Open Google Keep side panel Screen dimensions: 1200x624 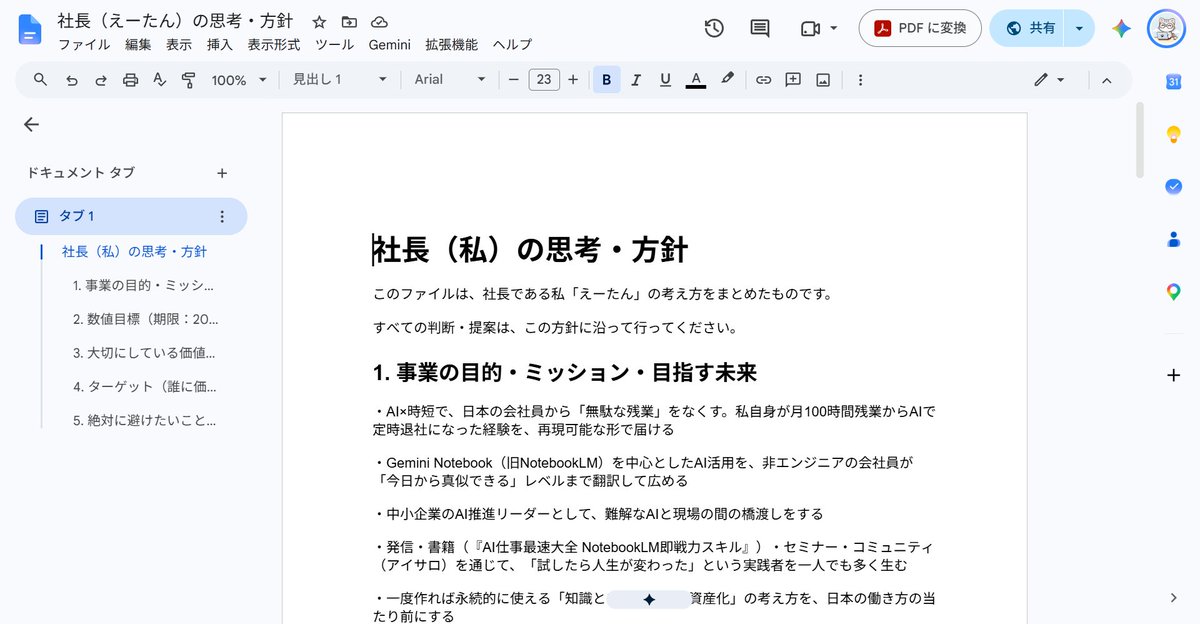(1174, 134)
